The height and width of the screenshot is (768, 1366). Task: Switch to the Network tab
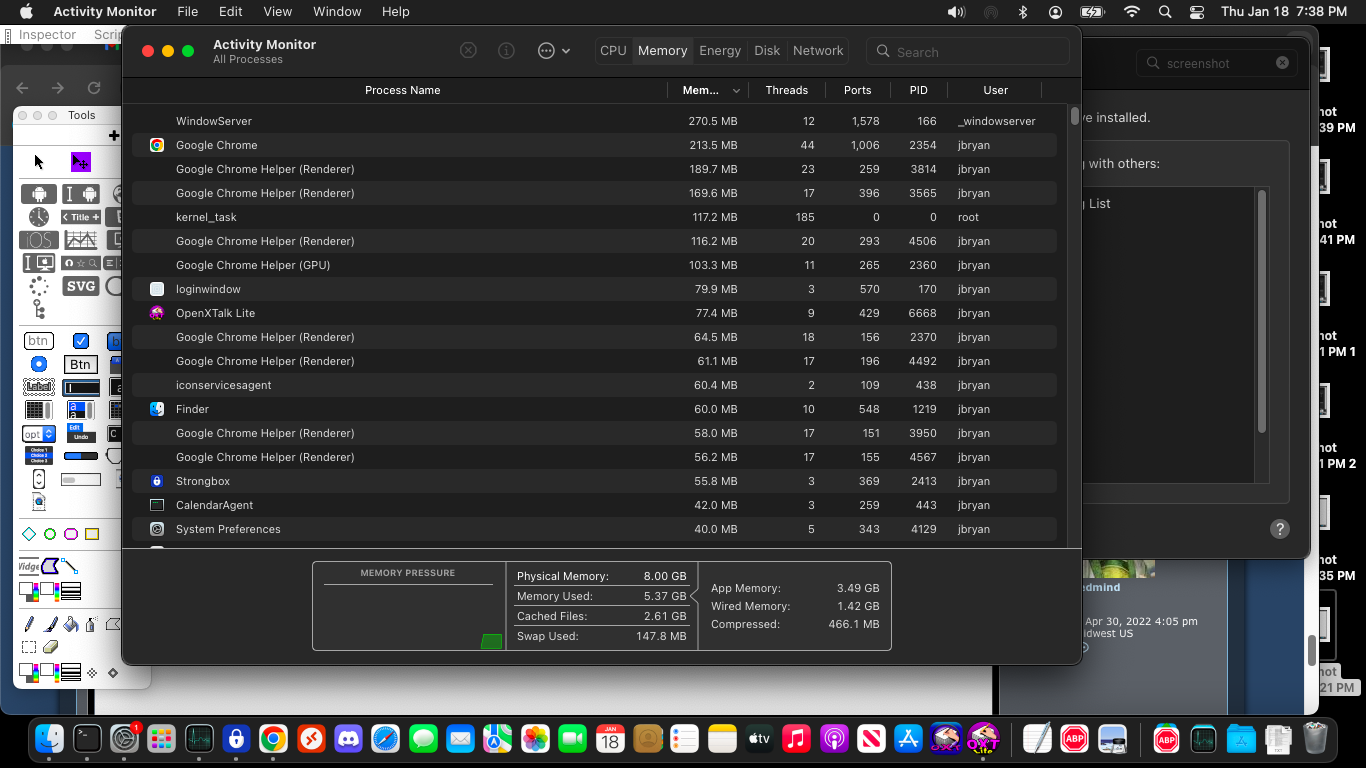click(818, 51)
